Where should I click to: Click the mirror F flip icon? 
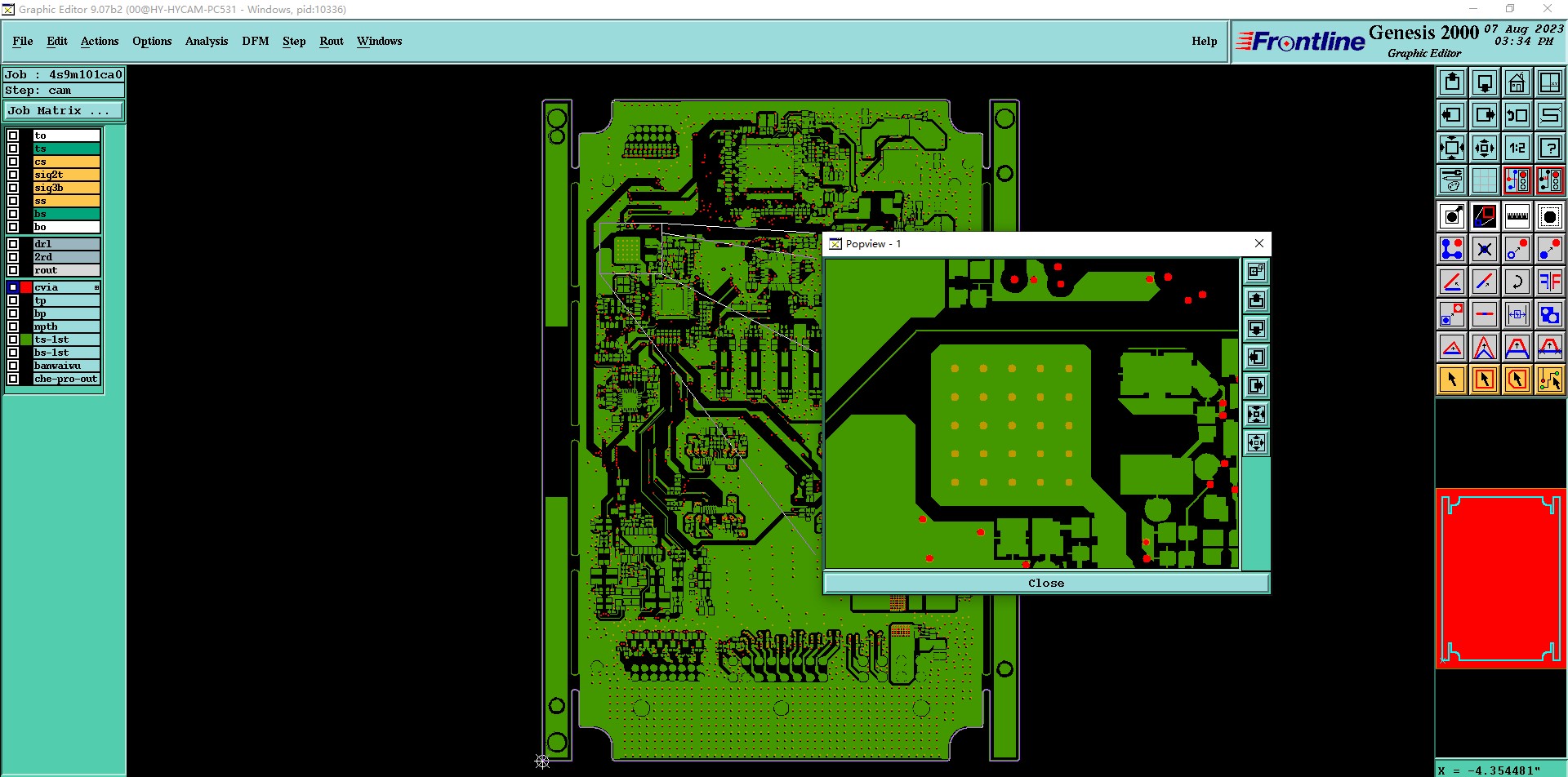(x=1549, y=282)
